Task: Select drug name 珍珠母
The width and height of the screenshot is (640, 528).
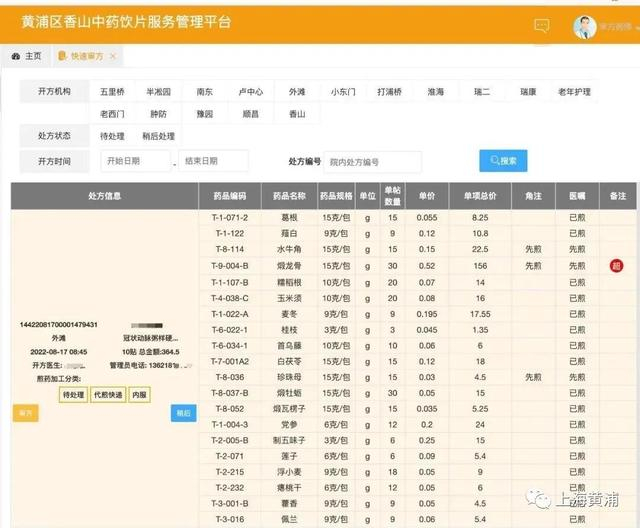Action: click(289, 377)
